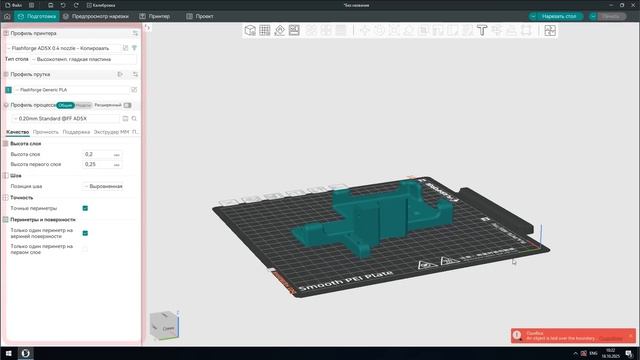Click the edit icon next to the Flashforge AD5X printer preset
The height and width of the screenshot is (360, 640).
coord(125,48)
